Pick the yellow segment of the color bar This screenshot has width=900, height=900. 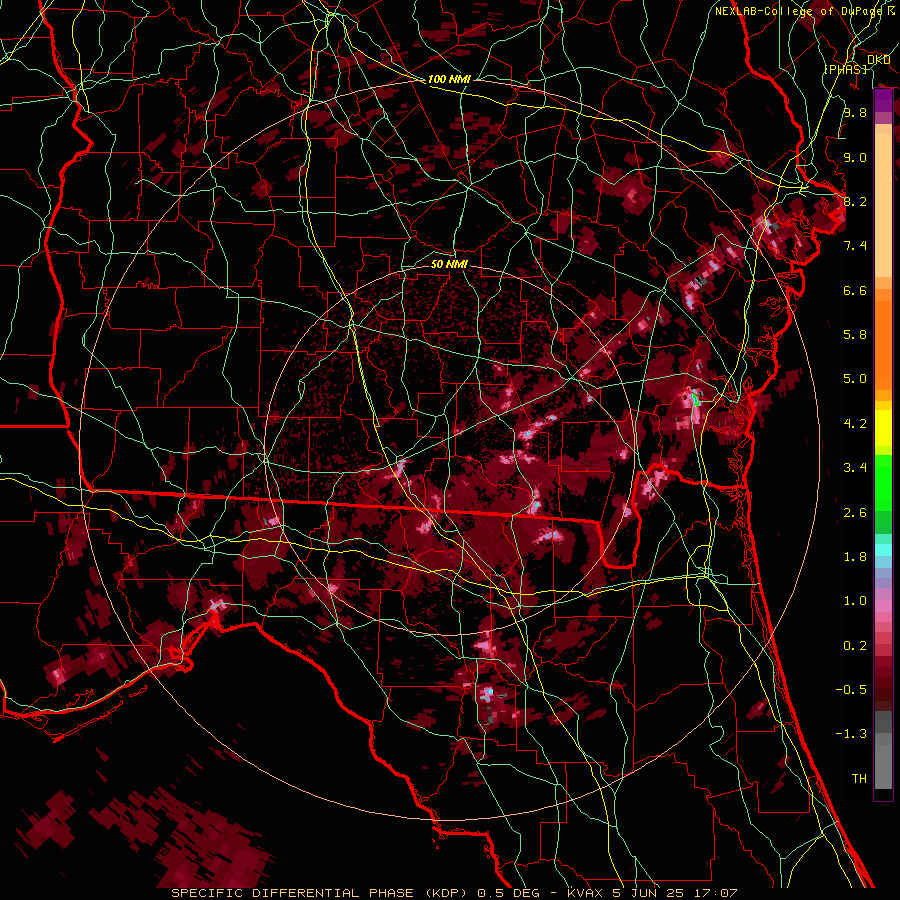883,428
